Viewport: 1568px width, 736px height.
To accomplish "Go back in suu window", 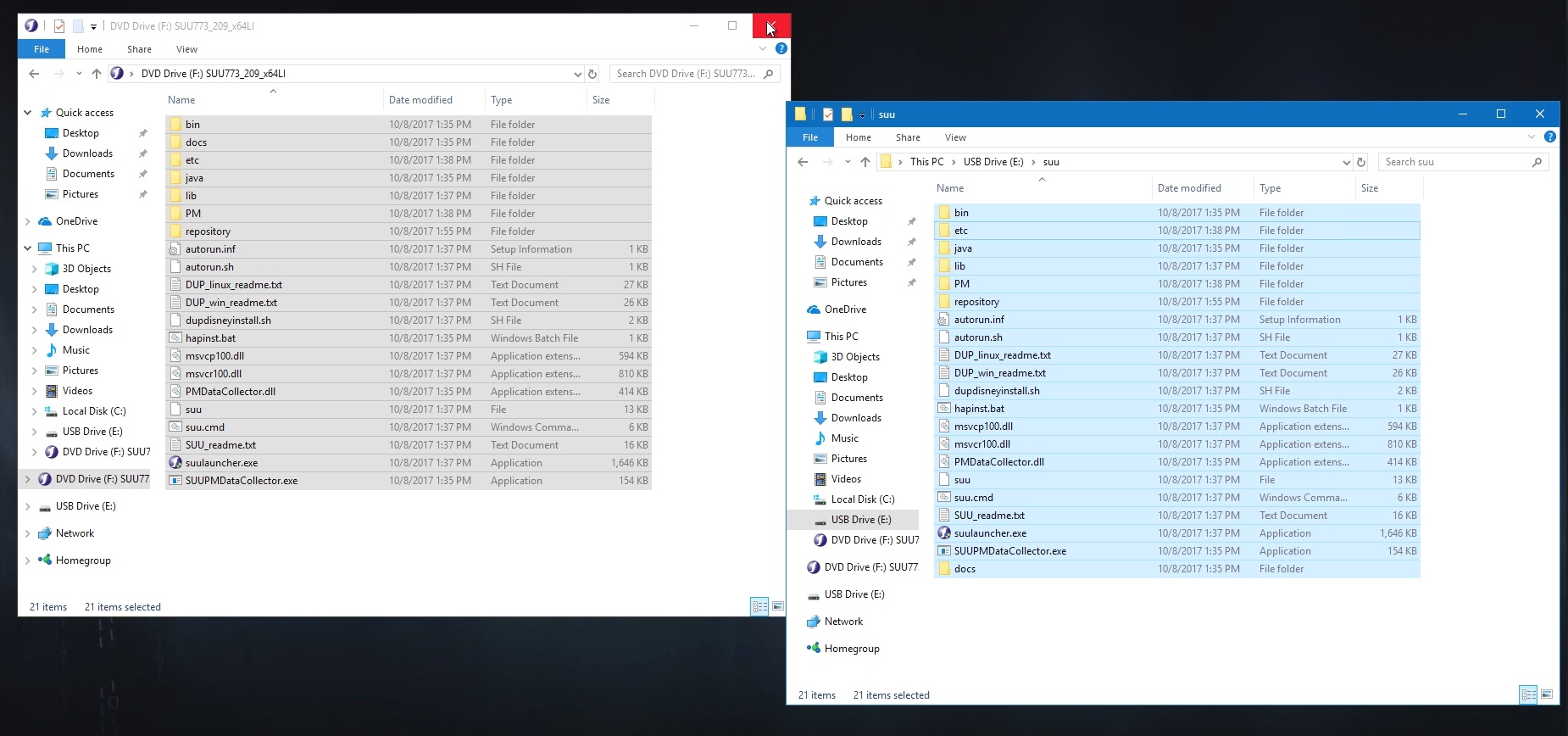I will click(803, 162).
